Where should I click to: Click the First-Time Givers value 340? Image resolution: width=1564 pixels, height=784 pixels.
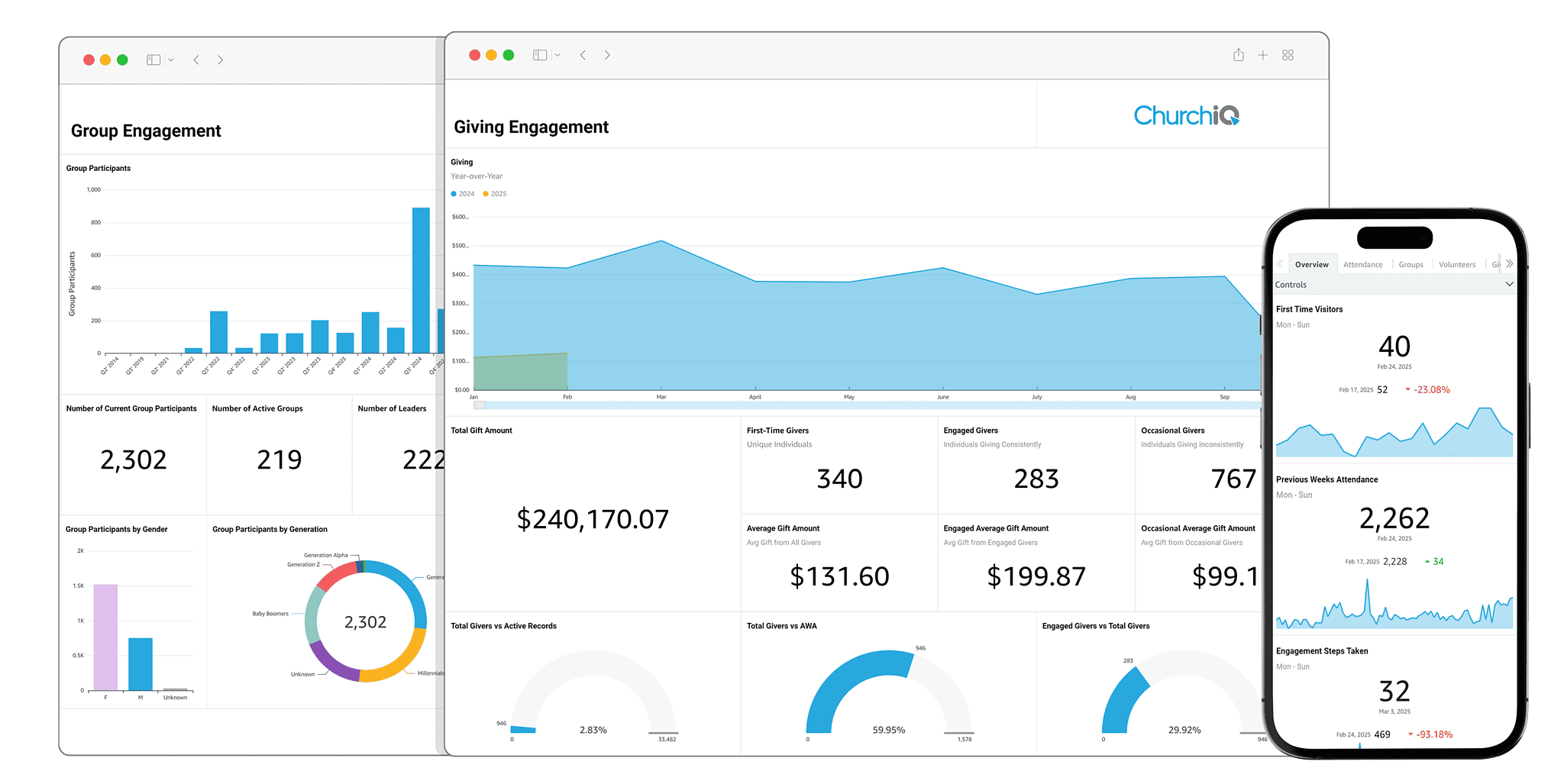839,479
